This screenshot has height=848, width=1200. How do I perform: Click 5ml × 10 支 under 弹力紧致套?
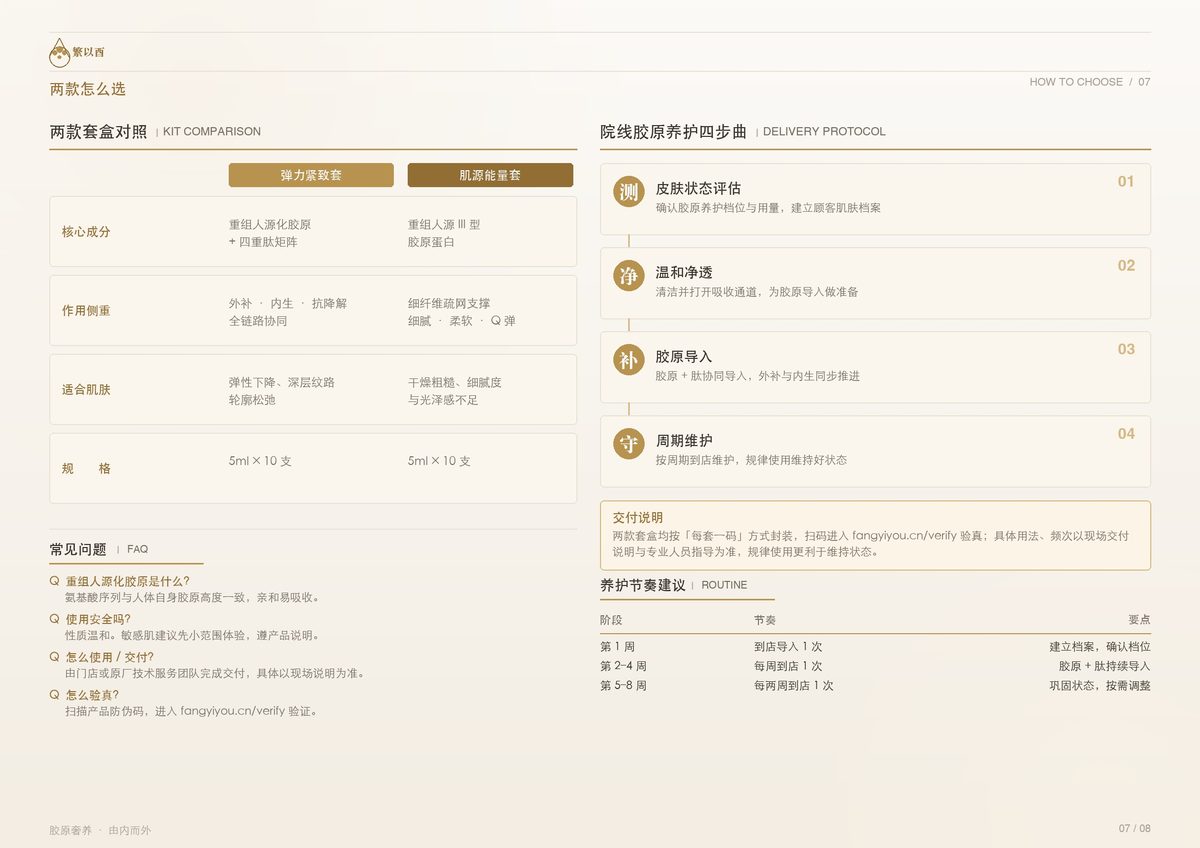(260, 461)
